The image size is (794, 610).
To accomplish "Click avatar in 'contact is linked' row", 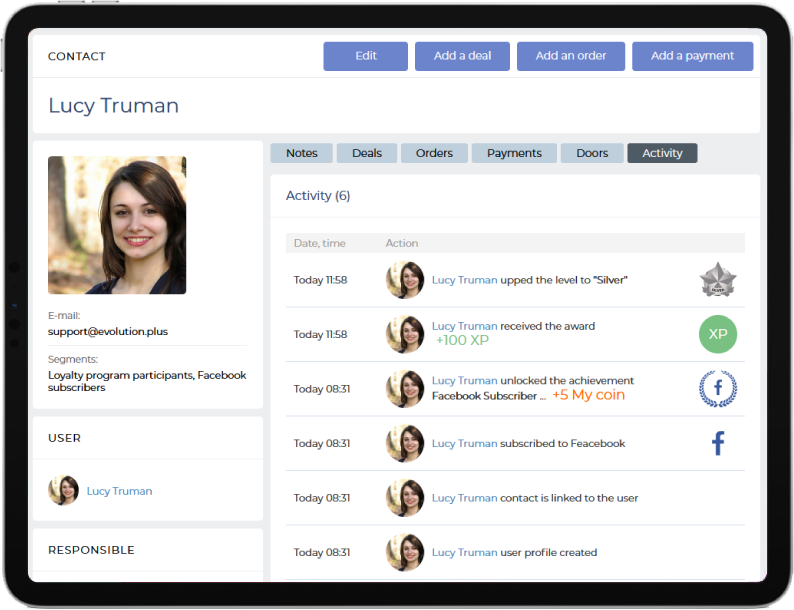I will coord(405,498).
